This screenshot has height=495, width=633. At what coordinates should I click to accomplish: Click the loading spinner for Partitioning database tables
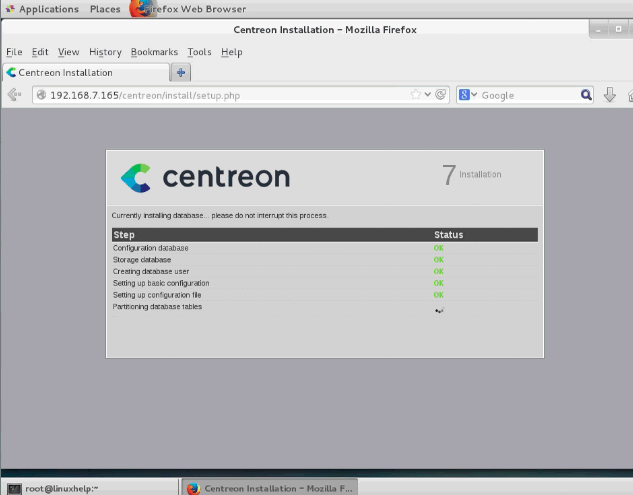(439, 310)
